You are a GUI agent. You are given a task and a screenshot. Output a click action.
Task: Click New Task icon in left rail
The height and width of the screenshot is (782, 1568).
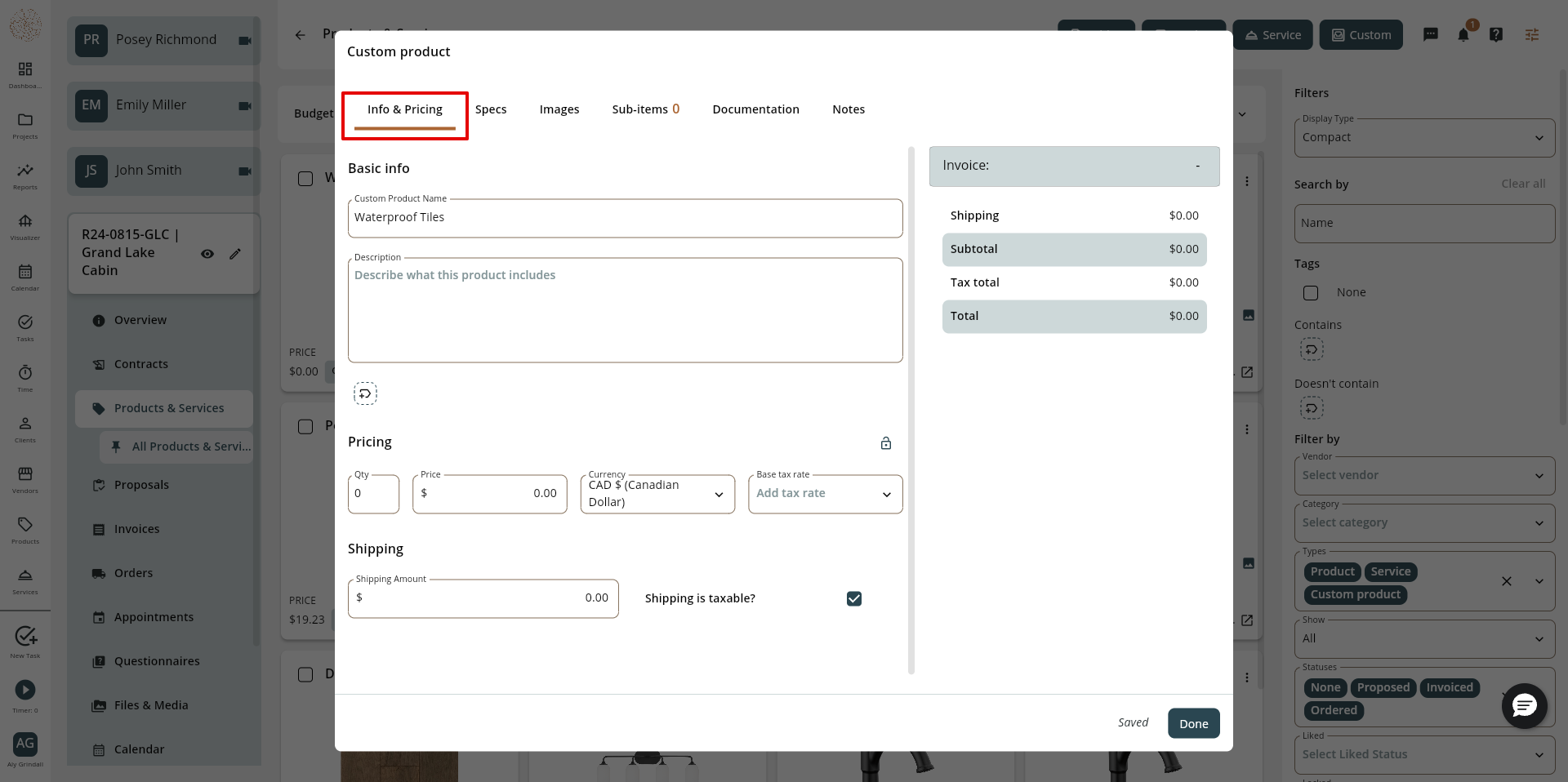pos(25,636)
